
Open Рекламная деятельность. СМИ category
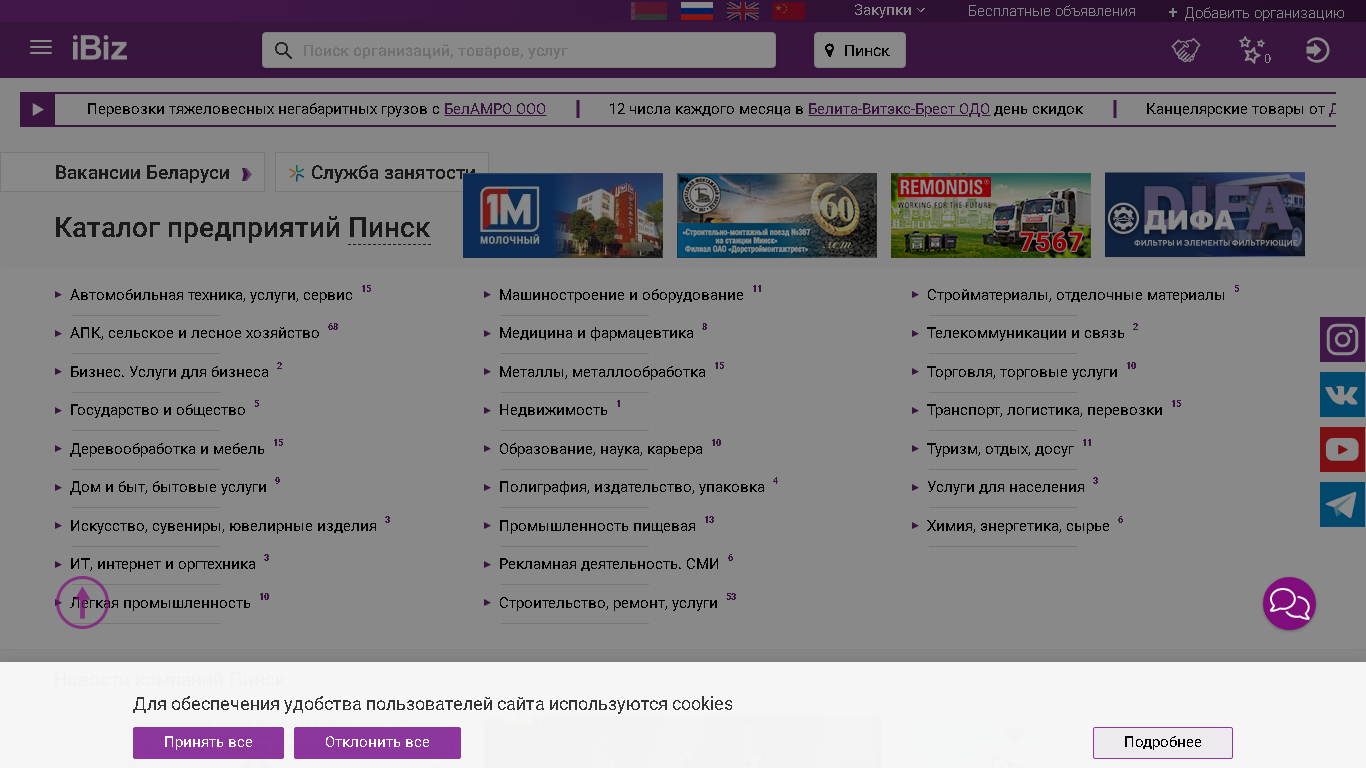coord(609,564)
